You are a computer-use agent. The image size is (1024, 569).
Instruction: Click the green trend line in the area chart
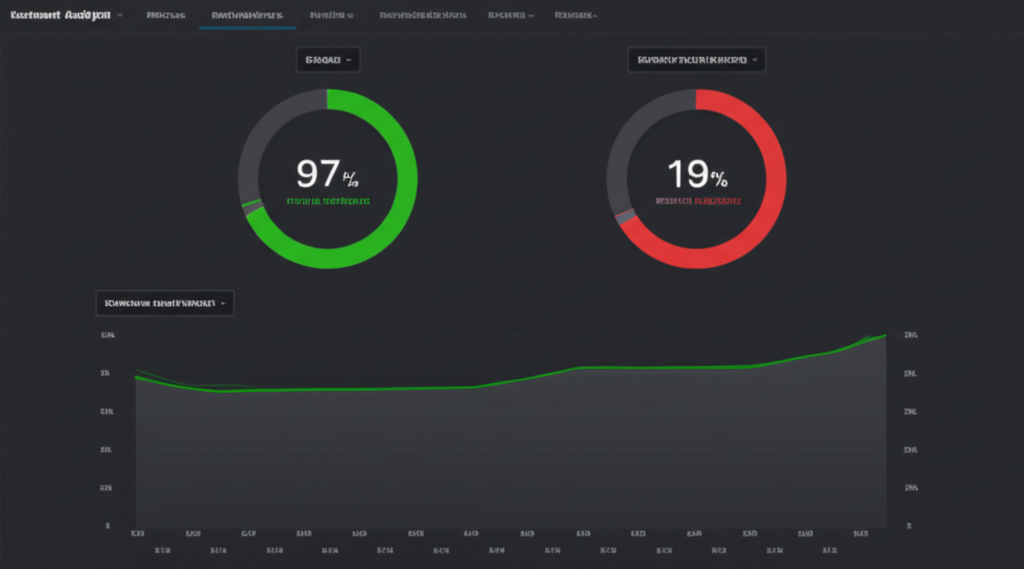pyautogui.click(x=509, y=382)
